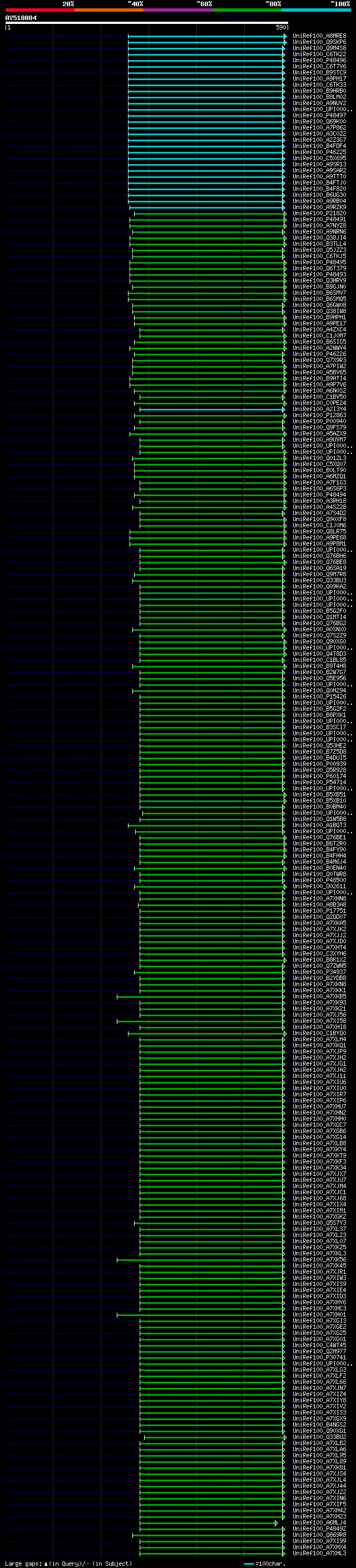The image size is (356, 1568).
Task: Open hit UniRef100_B9STC9
Action: [319, 72]
